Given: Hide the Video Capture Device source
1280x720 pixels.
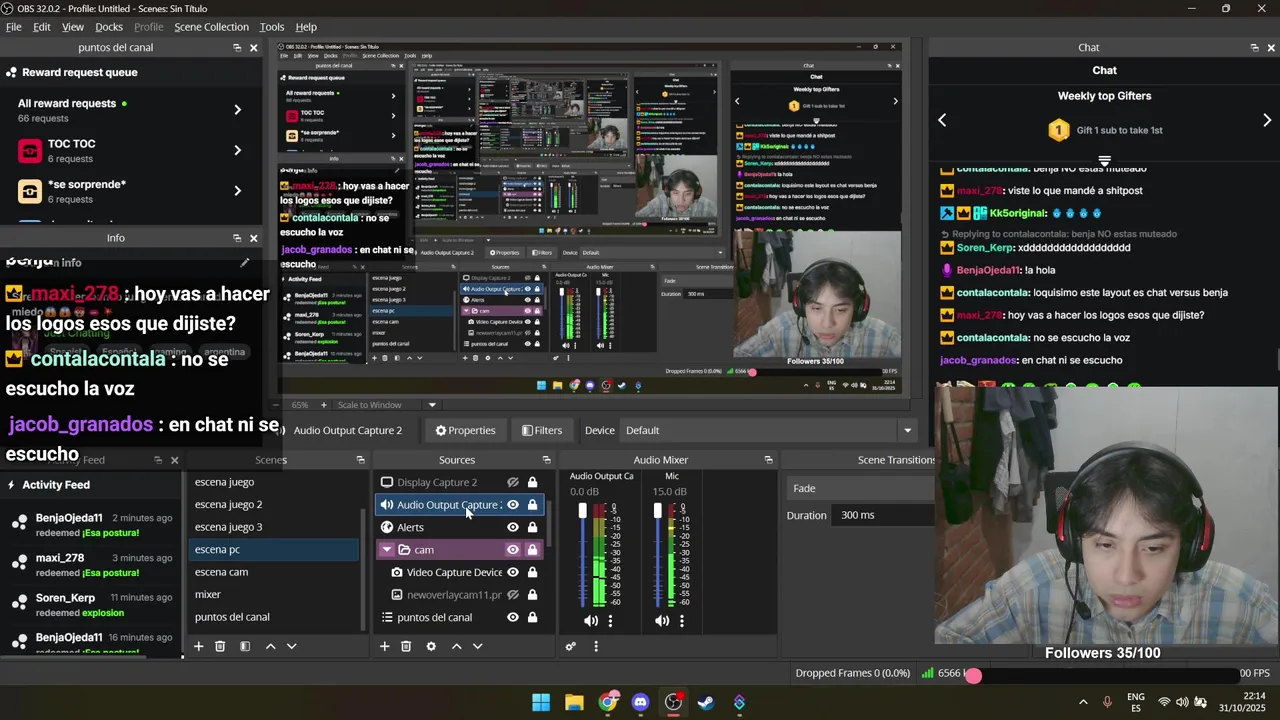Looking at the screenshot, I should [x=513, y=572].
